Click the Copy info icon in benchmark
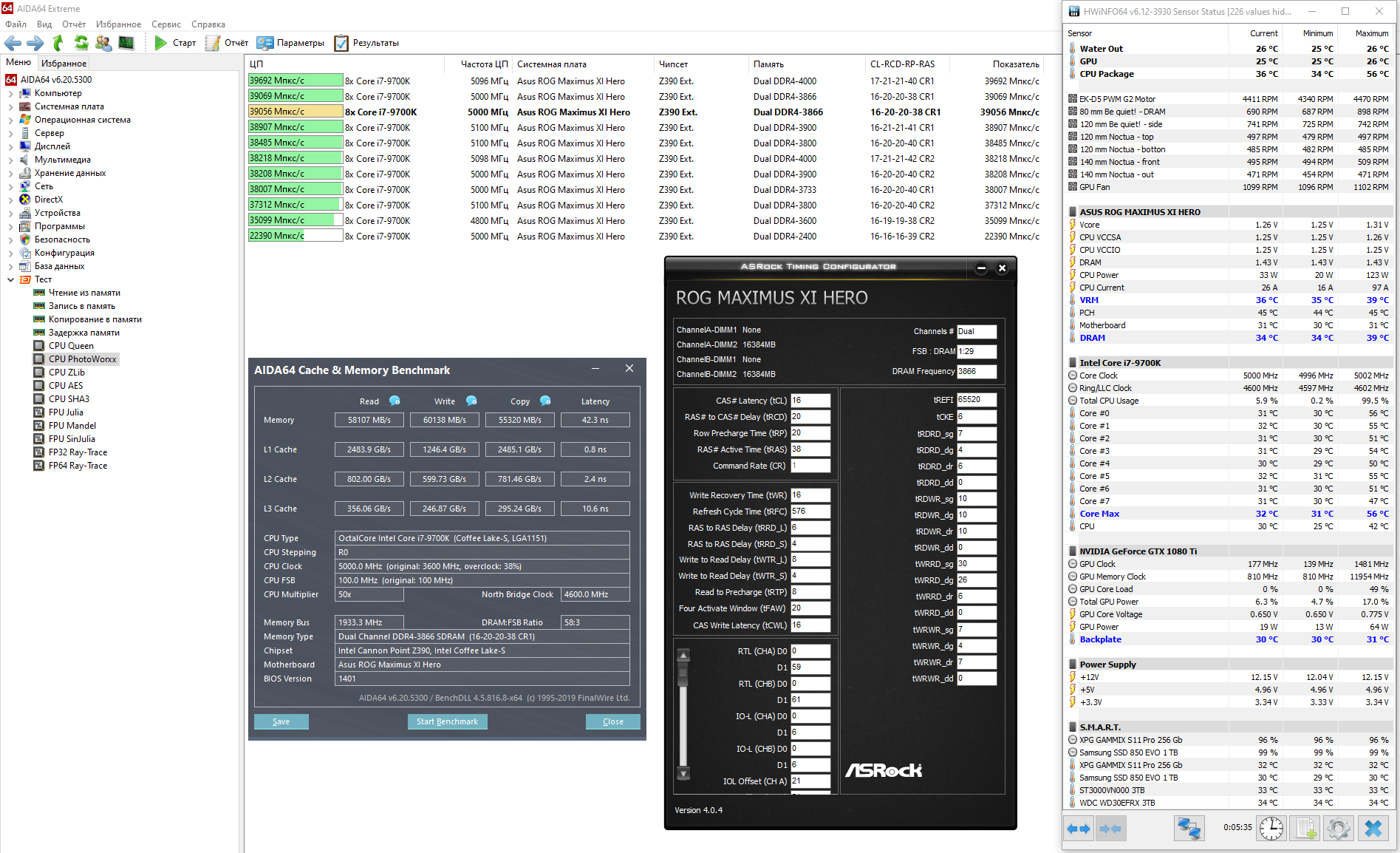Image resolution: width=1400 pixels, height=853 pixels. (545, 401)
